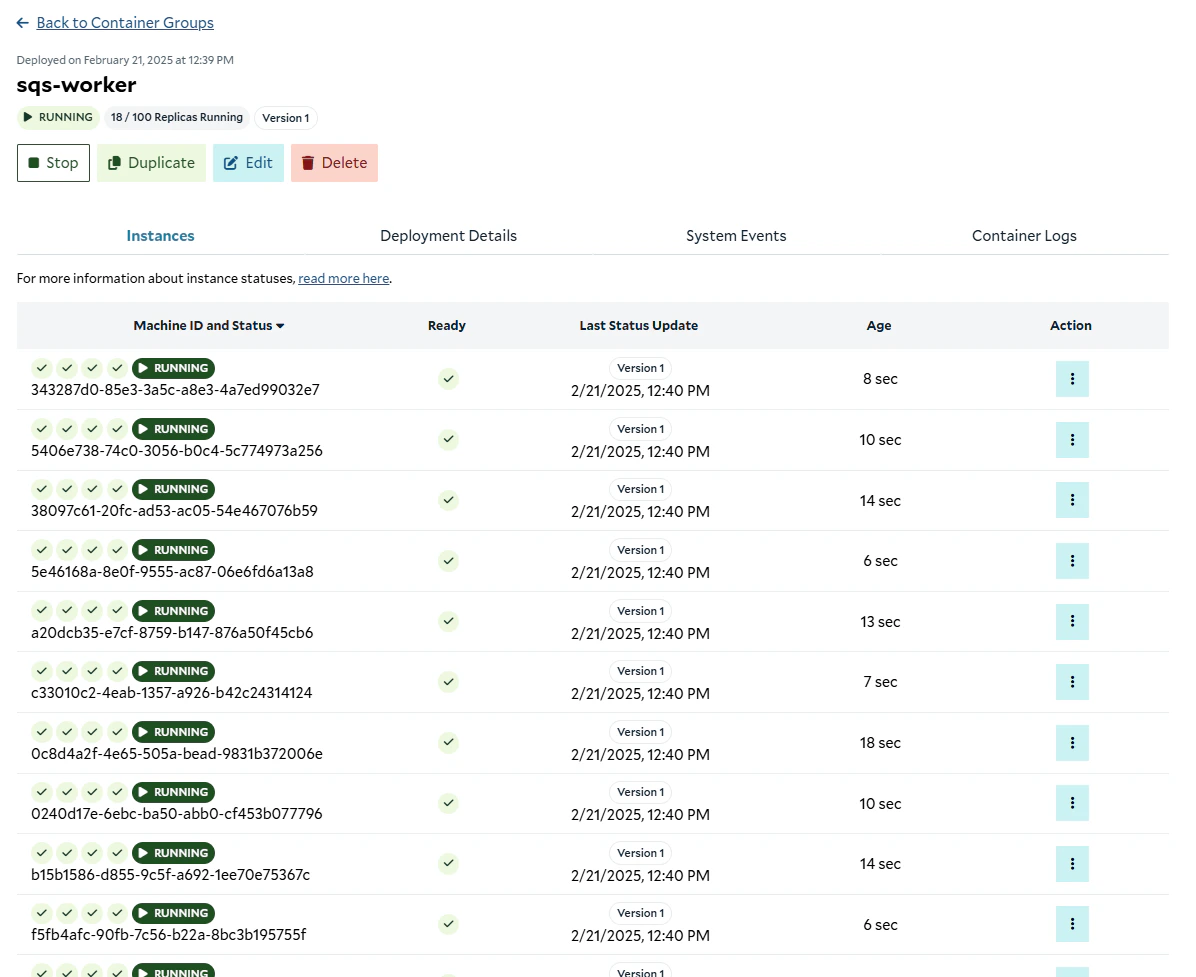The image size is (1196, 977).
Task: Click the RUNNING status badge under sqs-worker title
Action: point(58,117)
